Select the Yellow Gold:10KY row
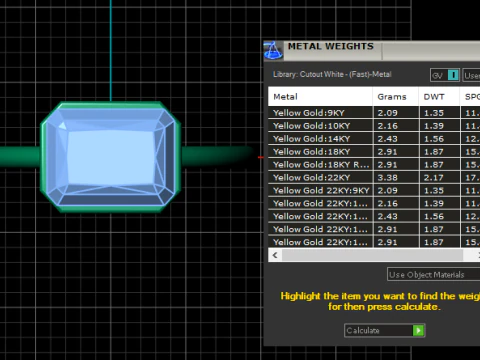 [374, 126]
